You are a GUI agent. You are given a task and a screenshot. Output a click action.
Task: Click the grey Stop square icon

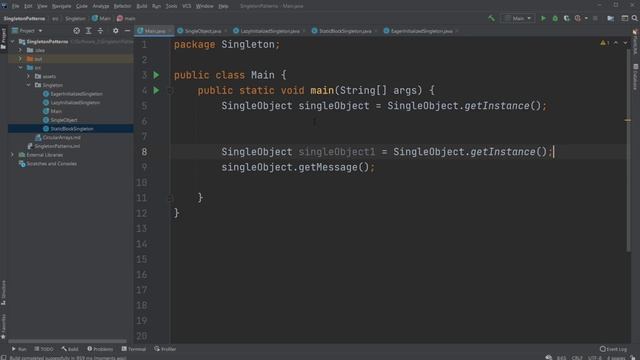(x=596, y=18)
